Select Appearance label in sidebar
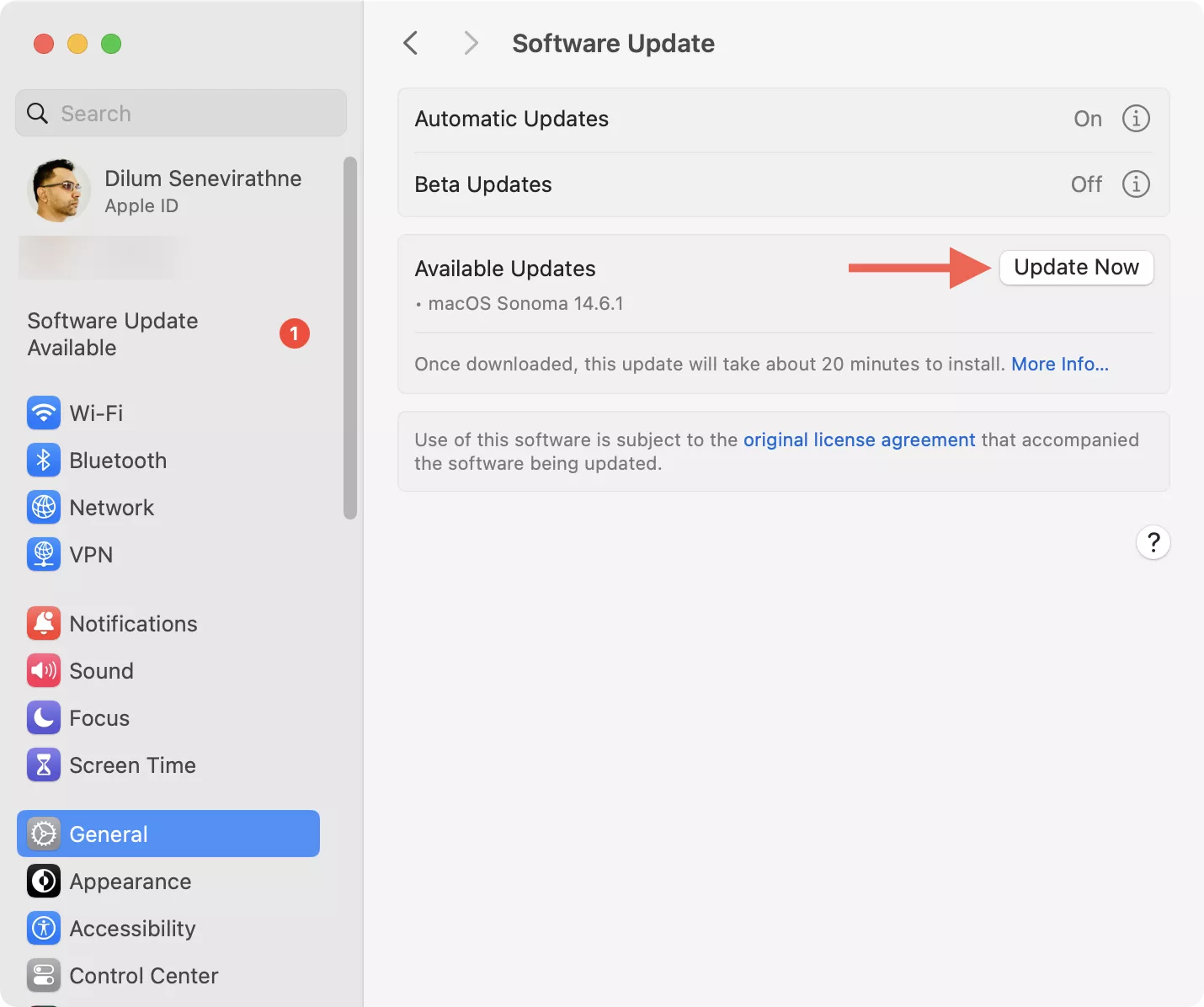 [x=131, y=881]
